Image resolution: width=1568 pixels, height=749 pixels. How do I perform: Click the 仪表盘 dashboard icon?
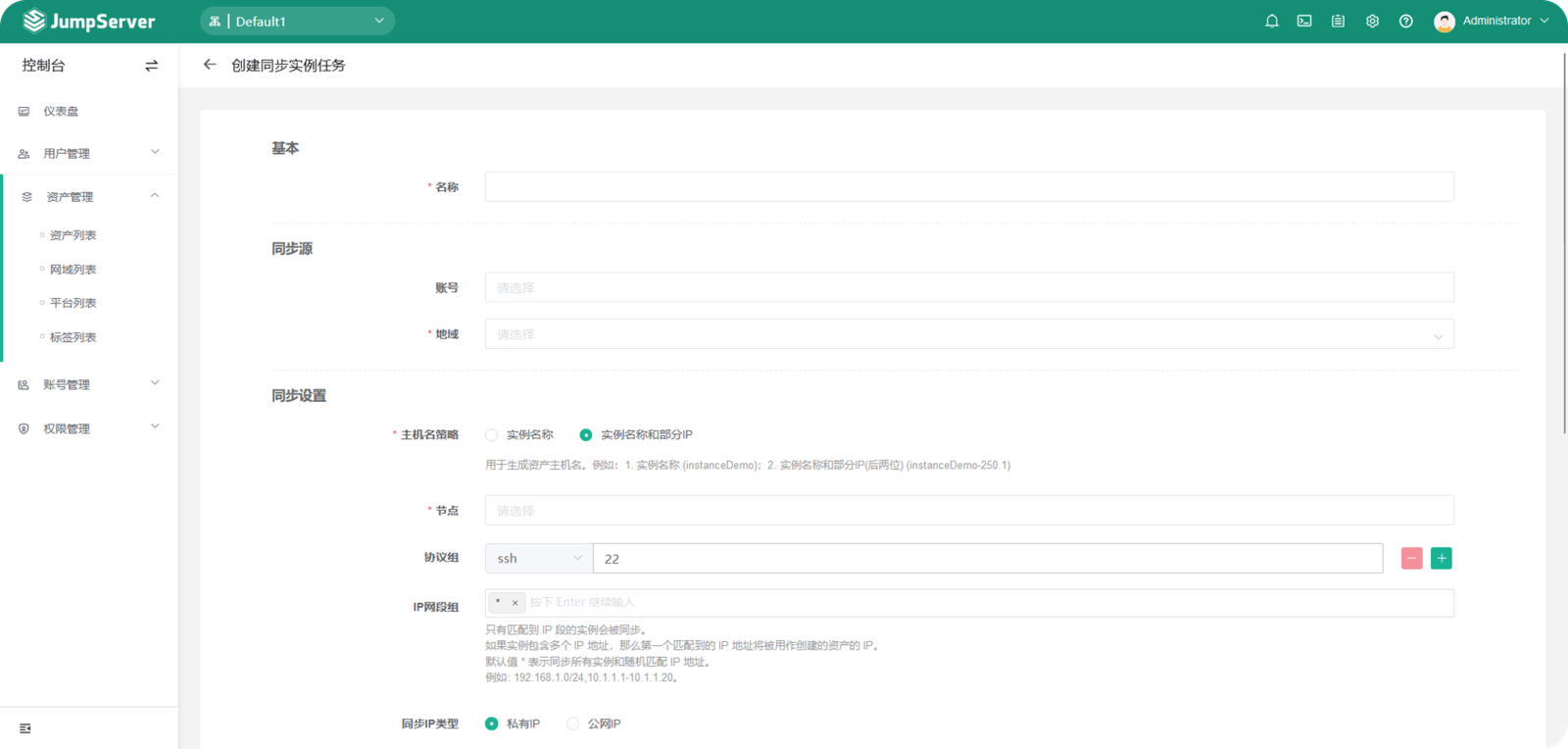click(24, 112)
